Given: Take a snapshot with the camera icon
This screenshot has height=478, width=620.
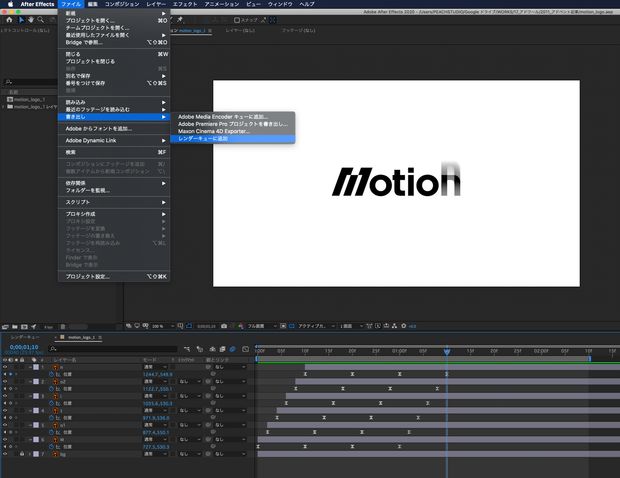Looking at the screenshot, I should click(224, 326).
